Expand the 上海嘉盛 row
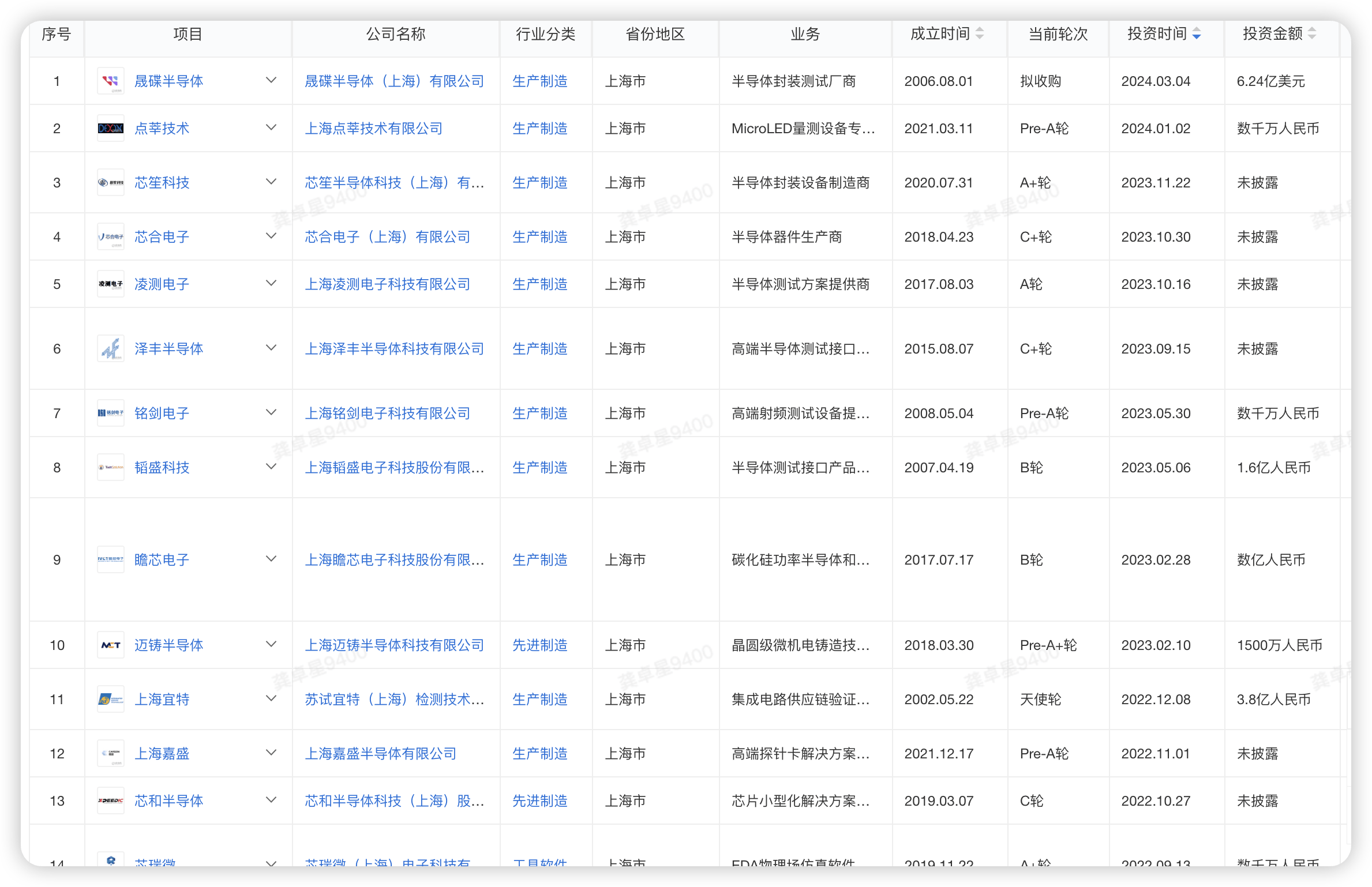 point(271,753)
